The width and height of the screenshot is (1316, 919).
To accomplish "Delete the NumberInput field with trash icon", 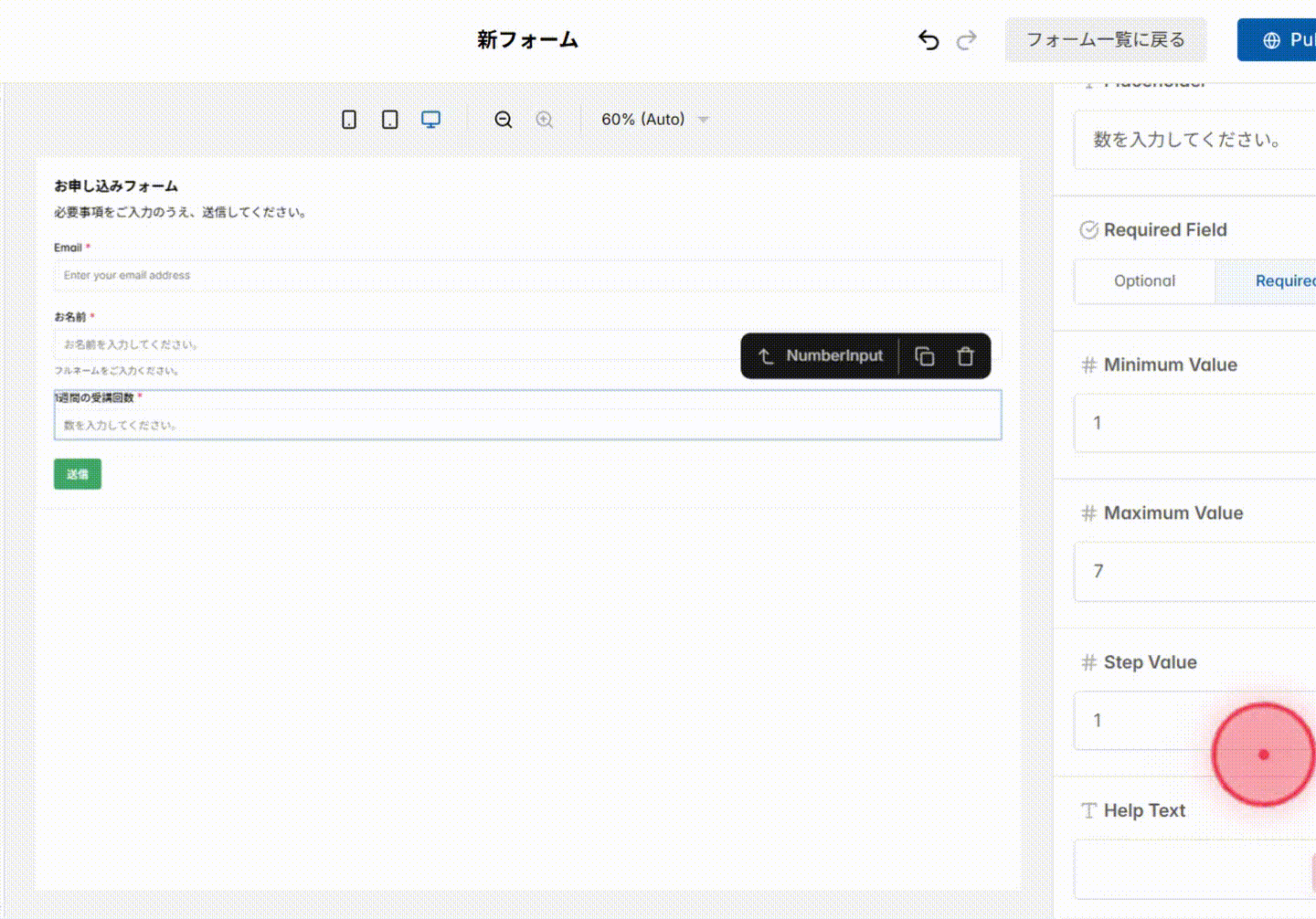I will tap(965, 355).
